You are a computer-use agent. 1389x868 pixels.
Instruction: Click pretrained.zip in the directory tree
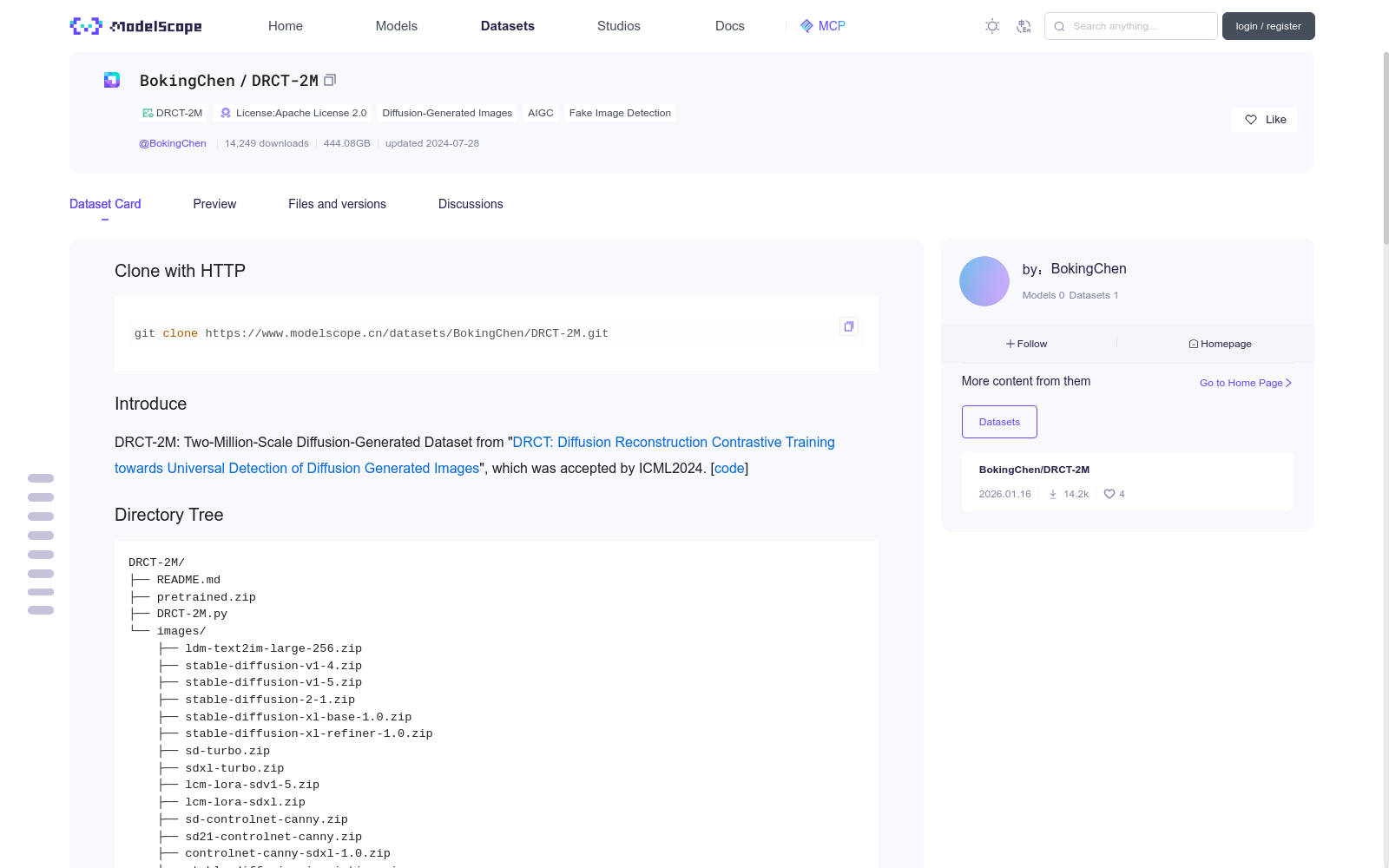[x=207, y=597]
